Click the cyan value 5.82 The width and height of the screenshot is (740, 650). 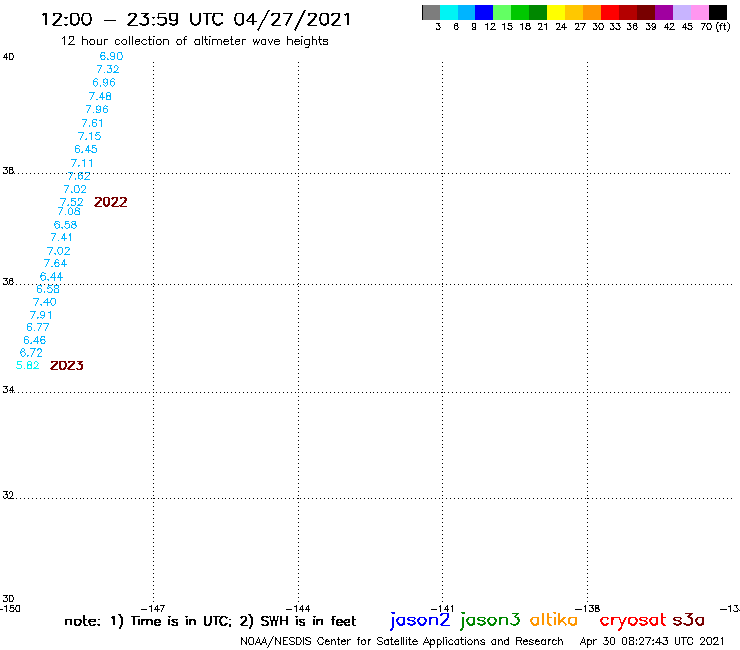[27, 365]
